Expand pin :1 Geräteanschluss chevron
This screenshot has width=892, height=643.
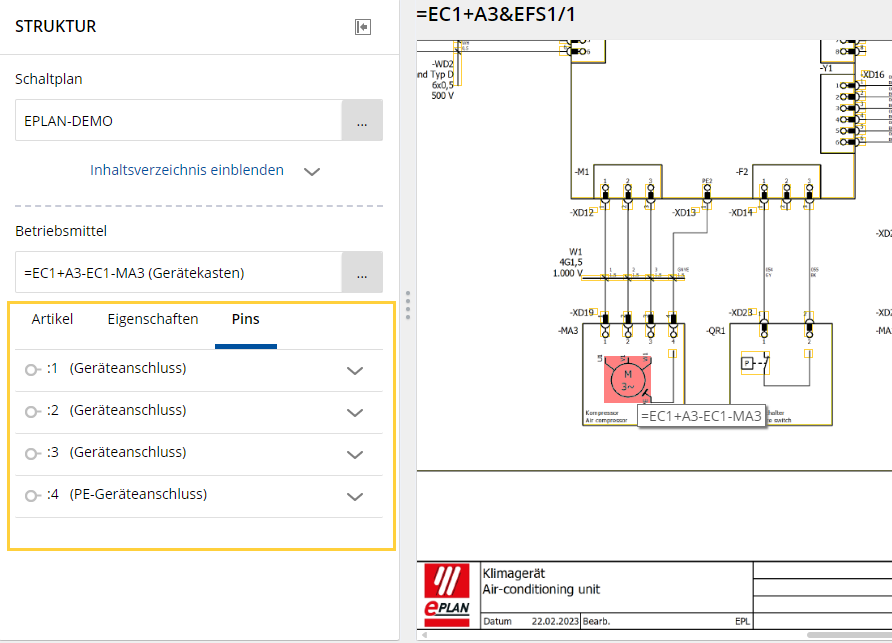click(x=355, y=371)
